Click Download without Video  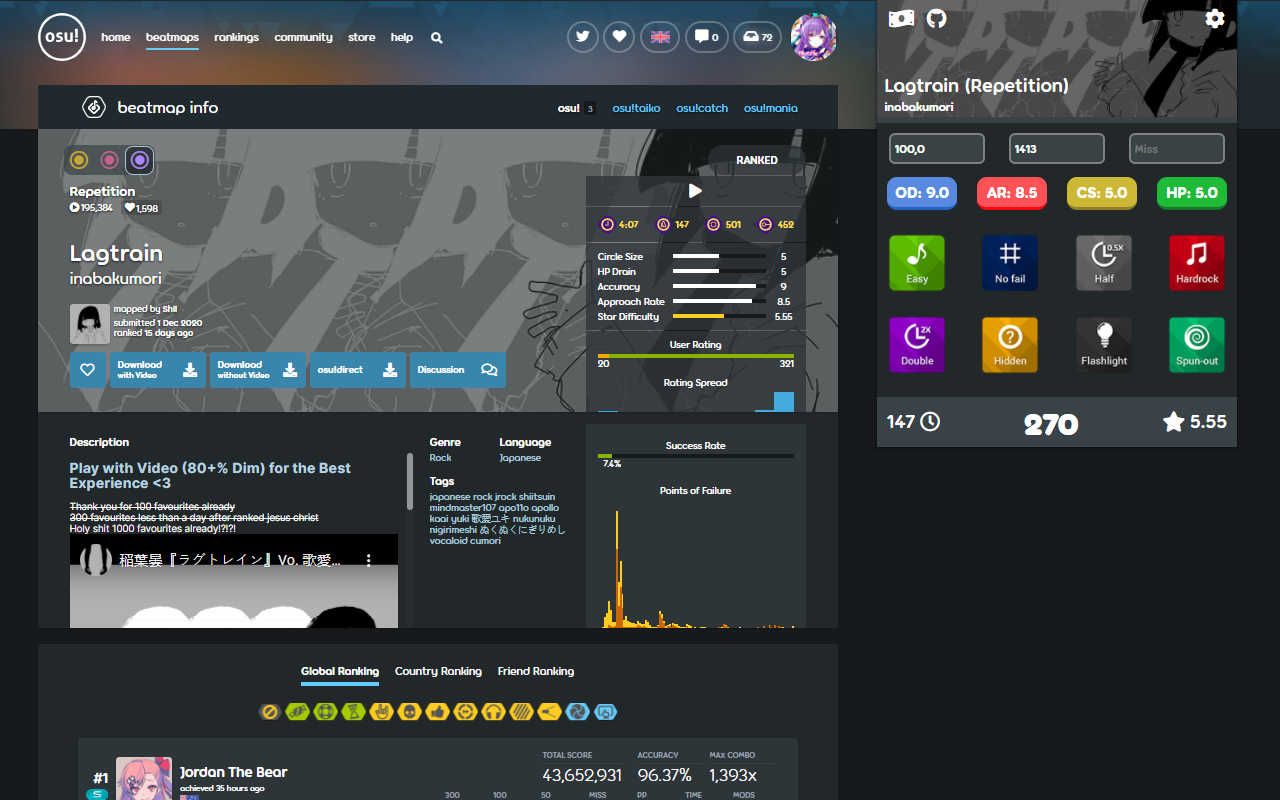click(x=258, y=370)
